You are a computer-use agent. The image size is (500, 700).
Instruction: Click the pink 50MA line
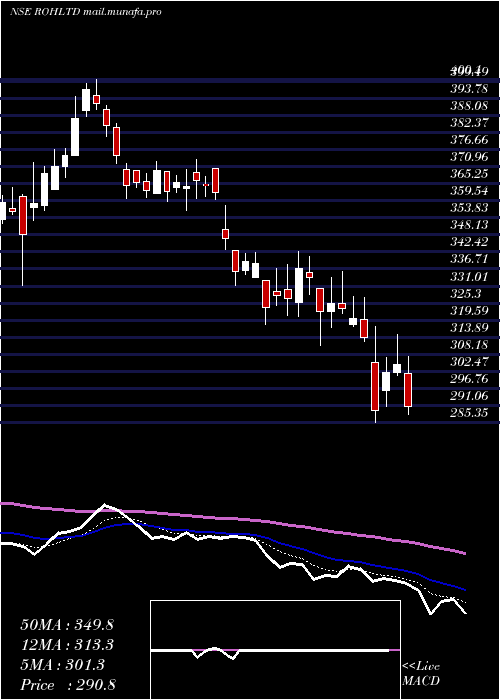(232, 518)
